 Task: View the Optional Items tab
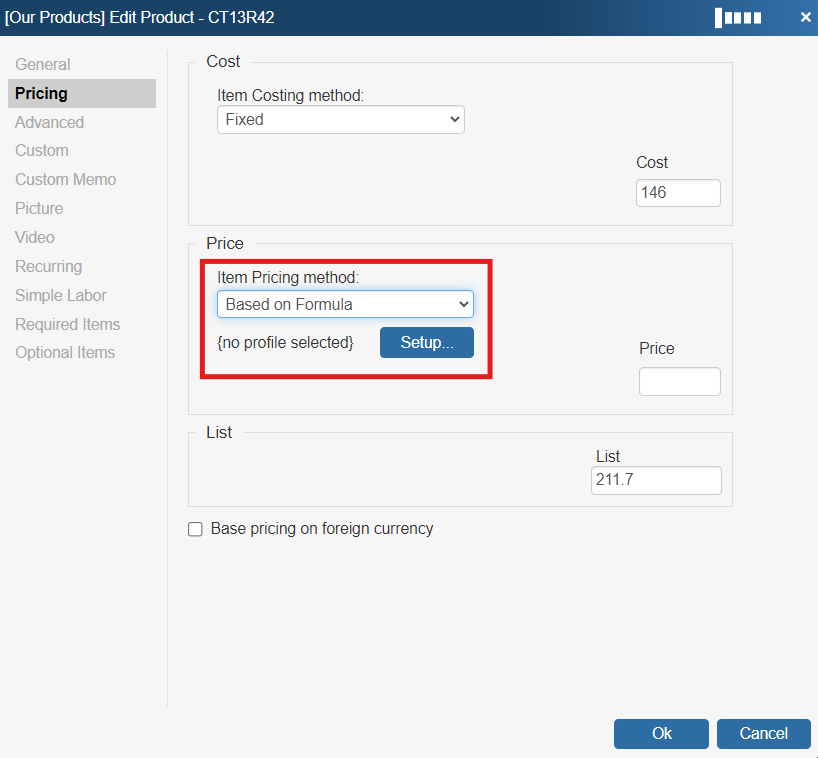click(65, 352)
